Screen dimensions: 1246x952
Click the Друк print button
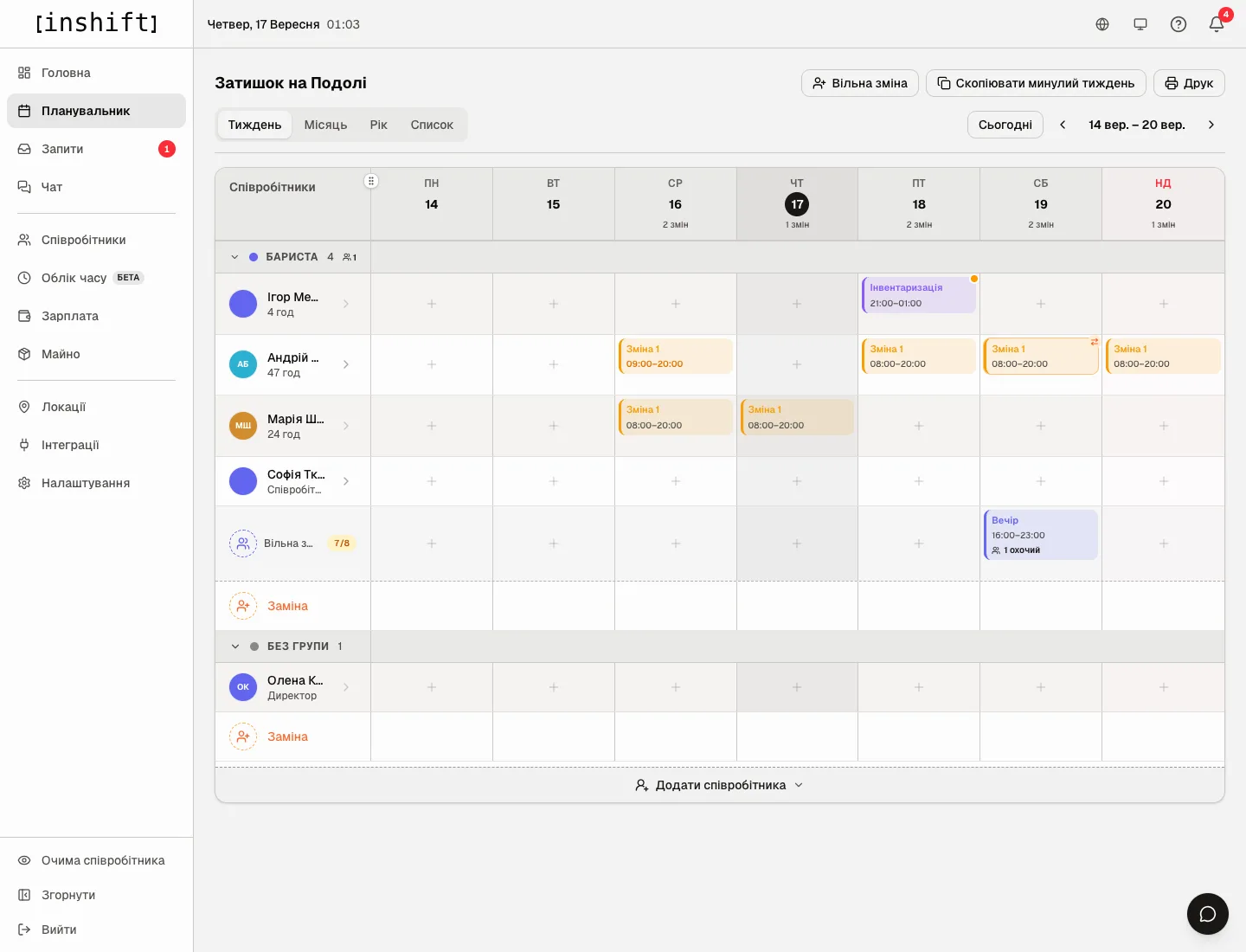tap(1189, 83)
